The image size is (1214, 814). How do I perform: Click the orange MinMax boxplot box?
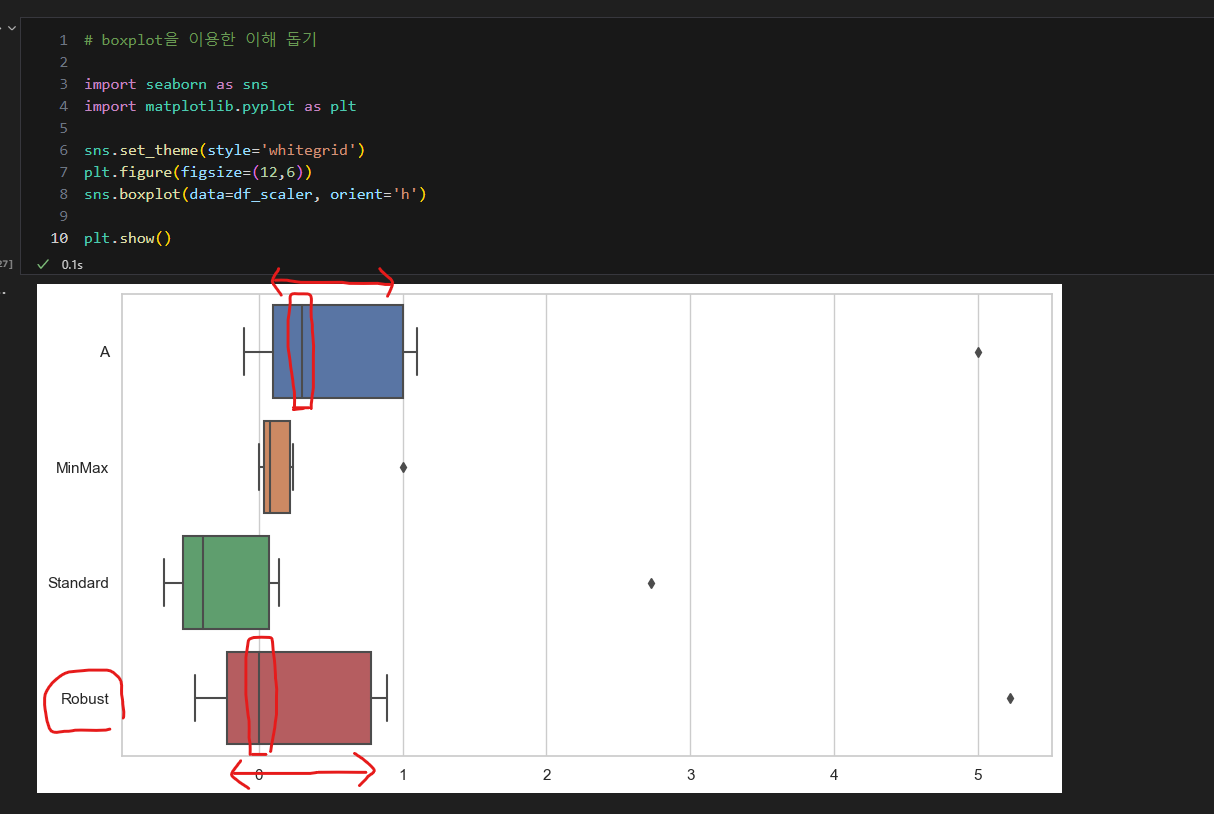[x=277, y=467]
